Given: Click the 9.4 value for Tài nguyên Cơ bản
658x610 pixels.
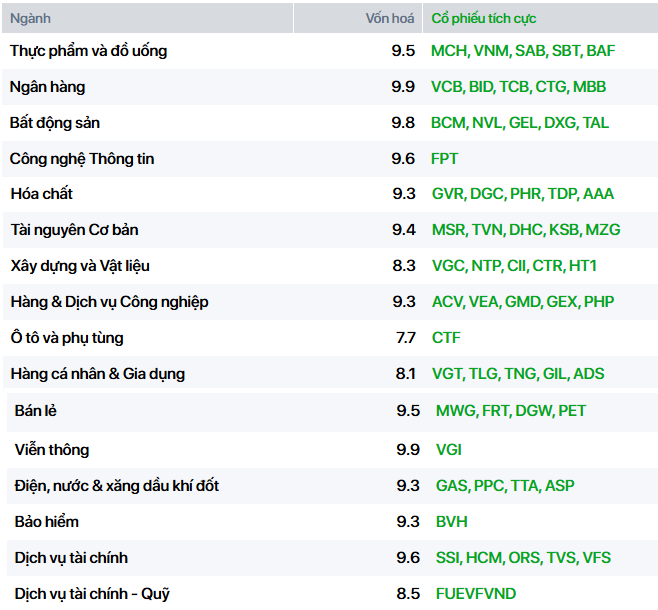Looking at the screenshot, I should (404, 230).
